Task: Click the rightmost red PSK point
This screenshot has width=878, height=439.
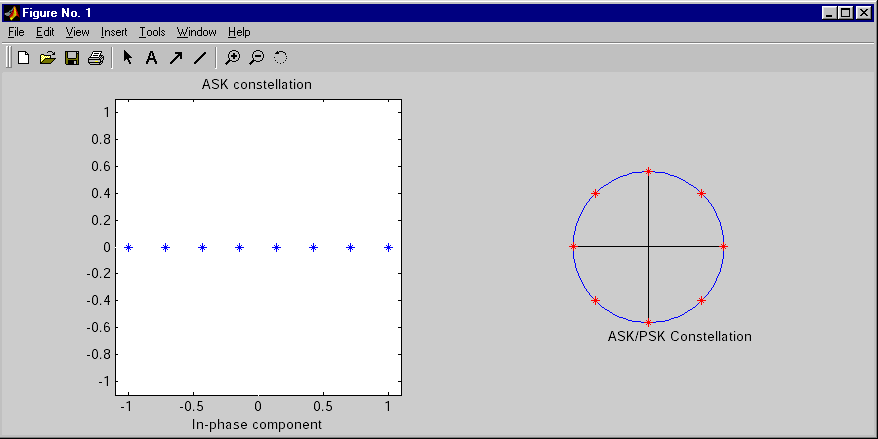Action: tap(723, 246)
